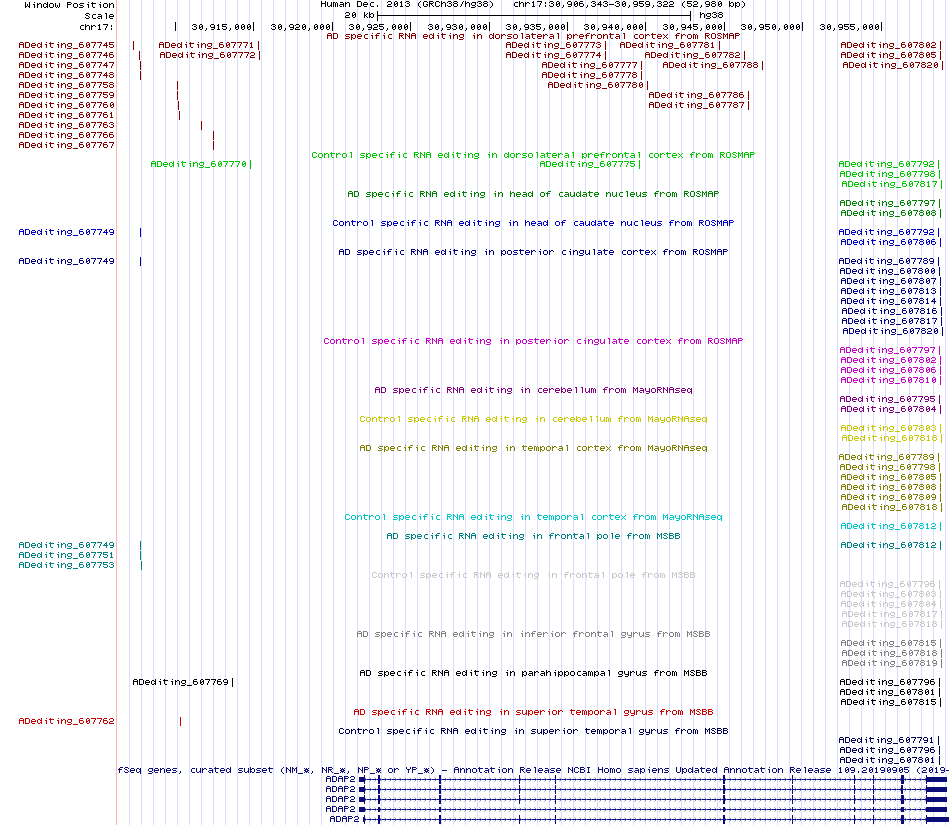Open the magenta ADediting_607810 site
Screen dimensions: 950x825
point(891,380)
